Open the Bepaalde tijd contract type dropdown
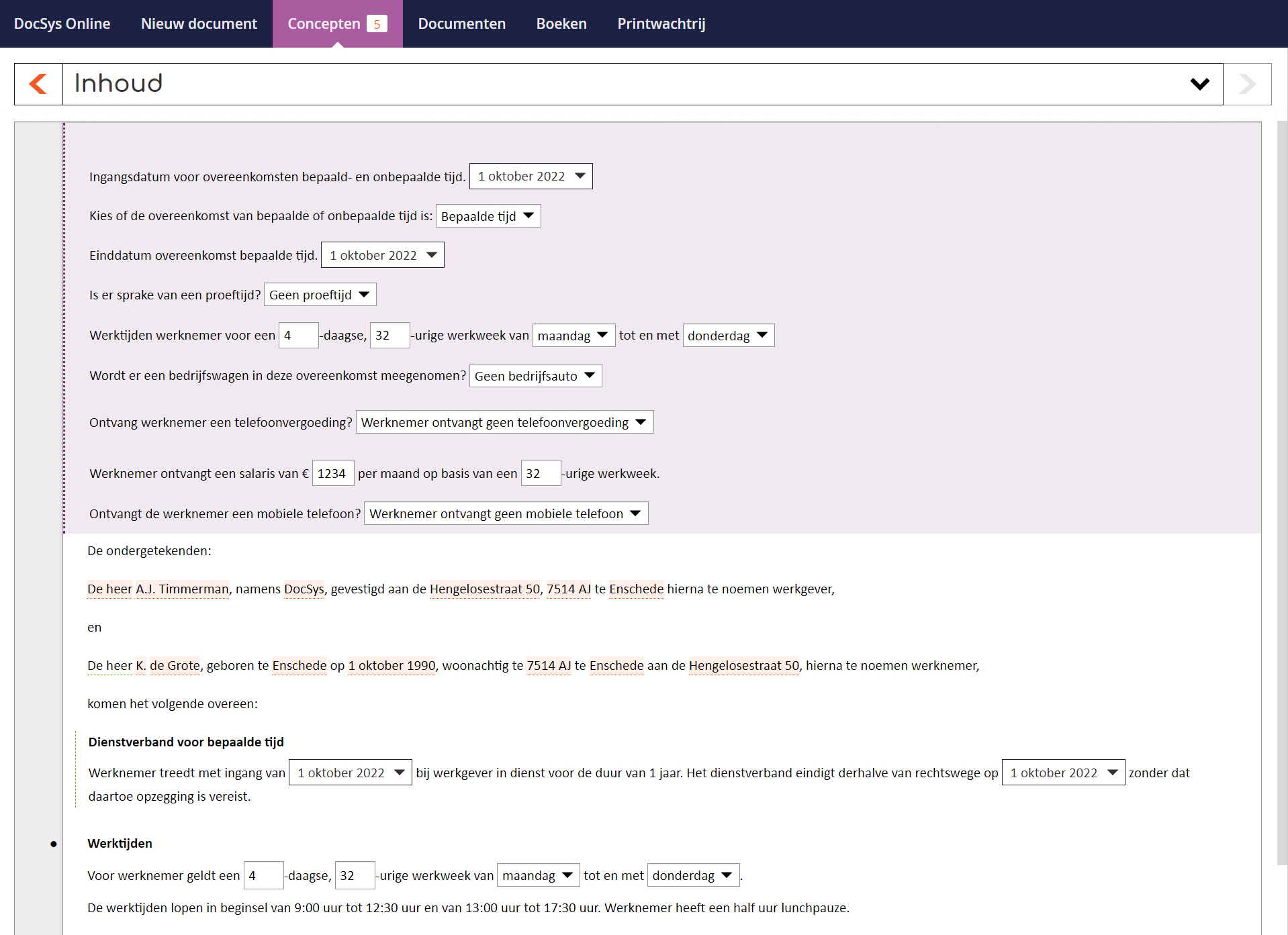 [488, 216]
